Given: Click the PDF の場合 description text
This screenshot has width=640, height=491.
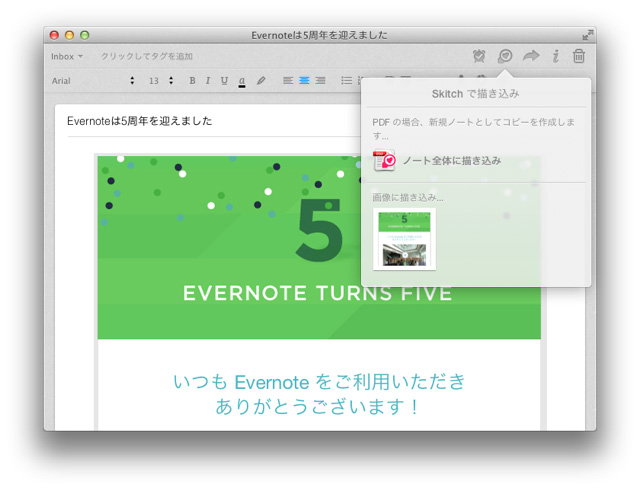Looking at the screenshot, I should (x=473, y=129).
